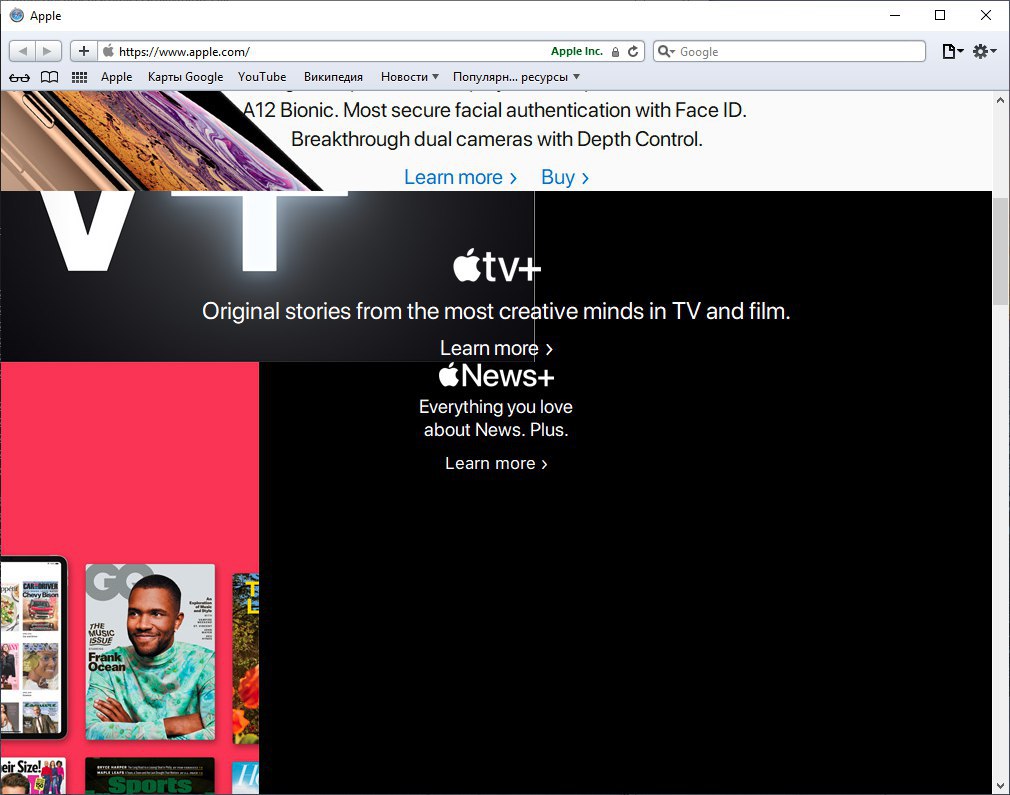Image resolution: width=1010 pixels, height=795 pixels.
Task: Click the scroll down arrow
Action: (x=1000, y=785)
